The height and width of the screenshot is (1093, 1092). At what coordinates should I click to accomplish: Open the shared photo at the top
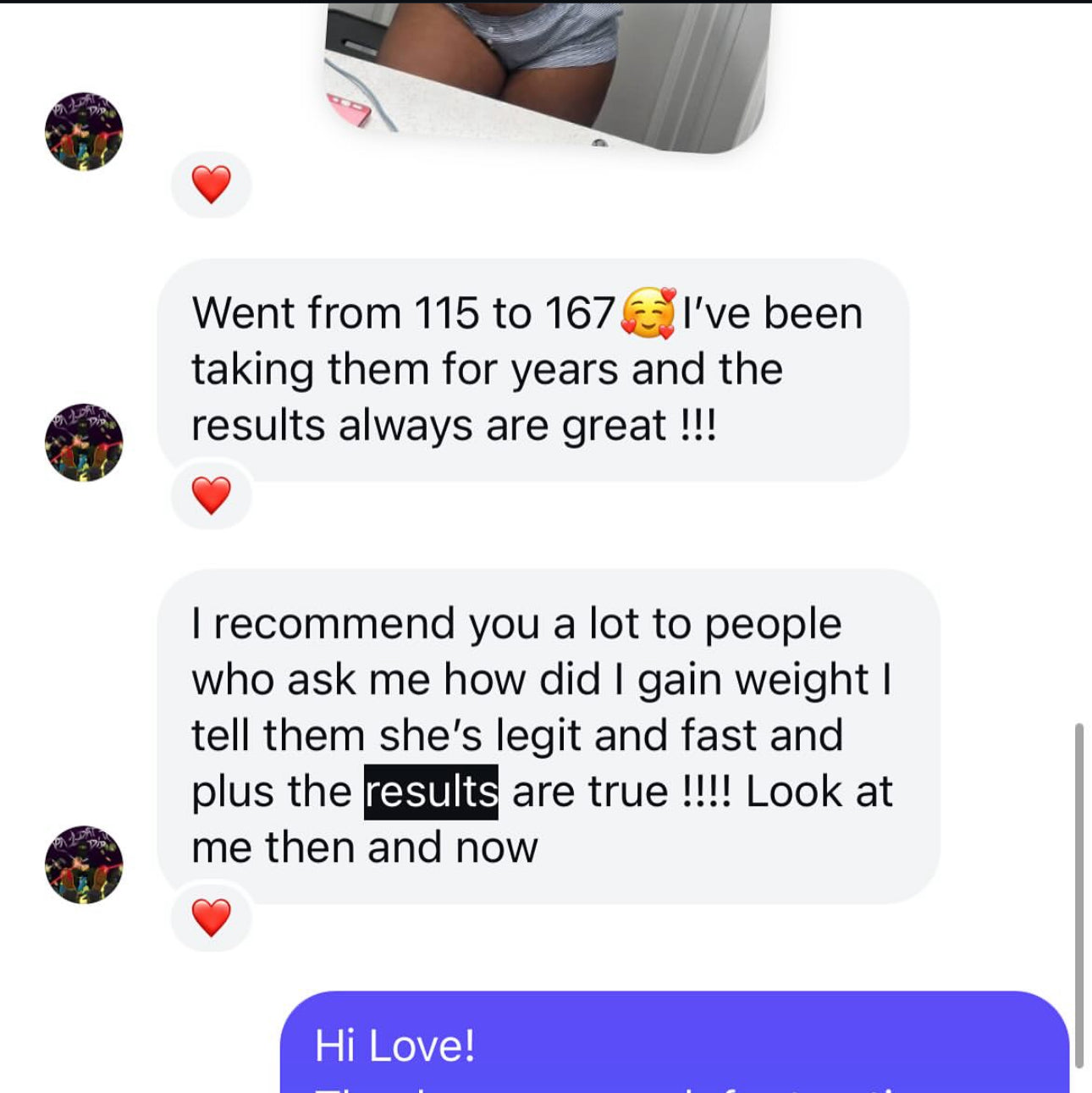click(546, 78)
